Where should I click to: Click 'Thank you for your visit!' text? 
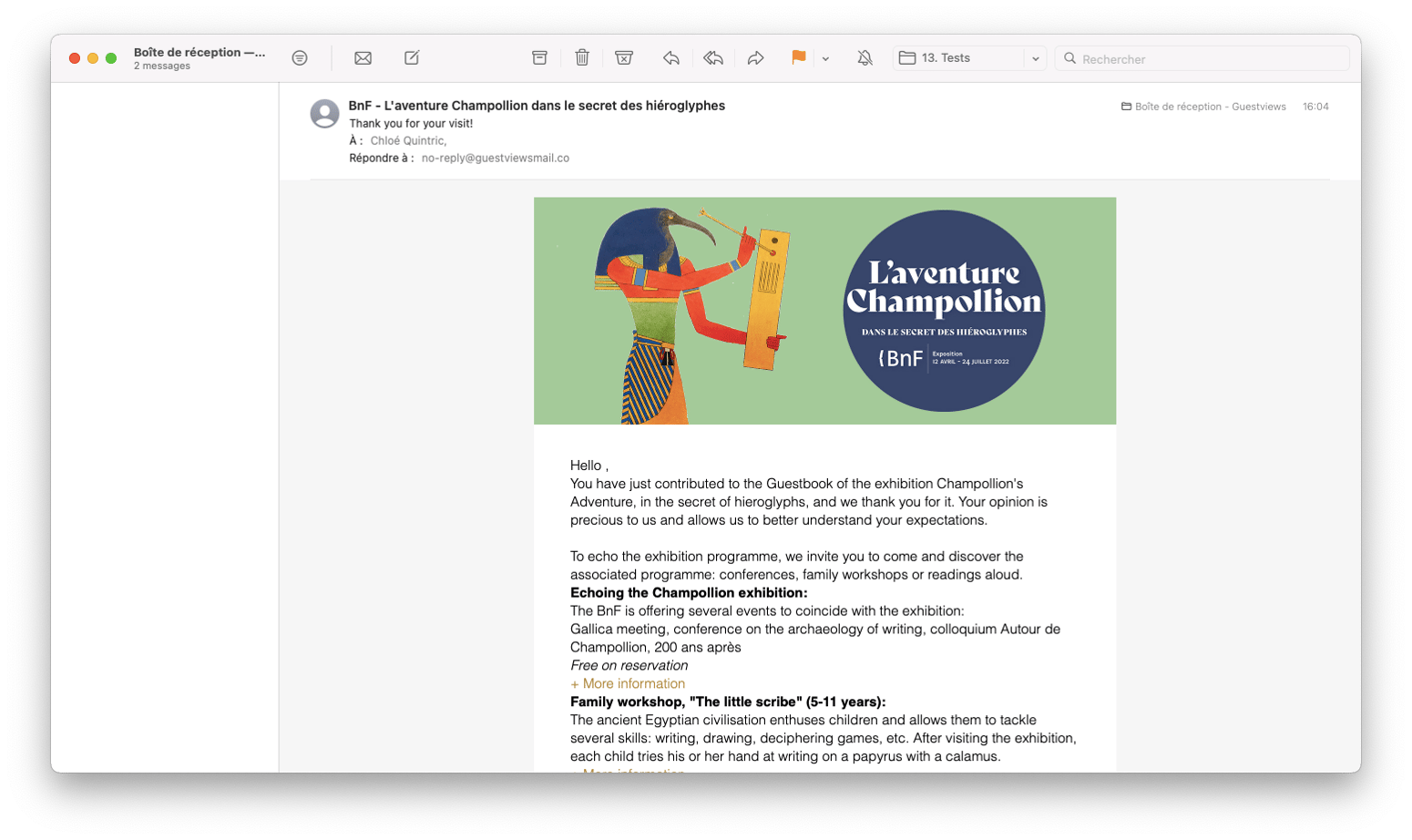tap(411, 123)
